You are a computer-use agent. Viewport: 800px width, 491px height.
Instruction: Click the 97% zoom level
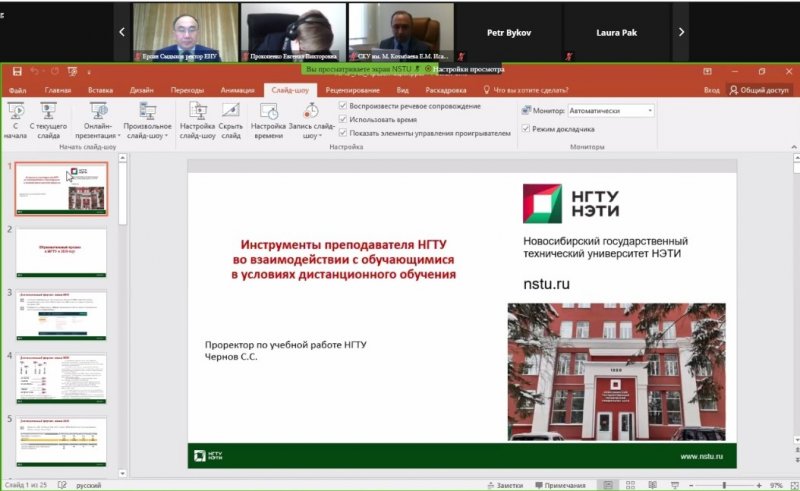point(776,485)
